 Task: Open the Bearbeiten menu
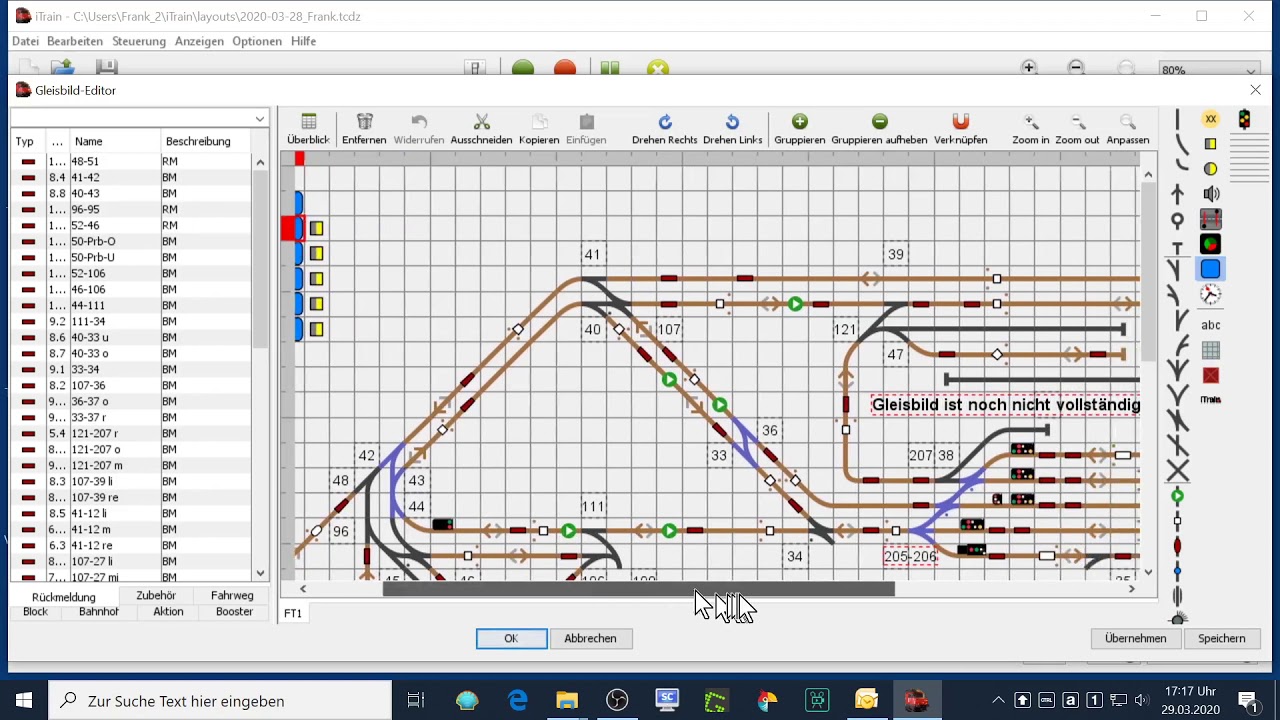75,41
